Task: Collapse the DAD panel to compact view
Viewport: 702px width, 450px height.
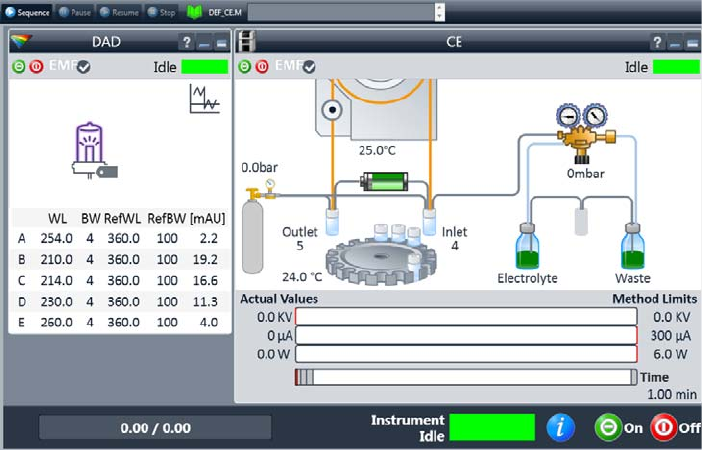Action: [204, 43]
